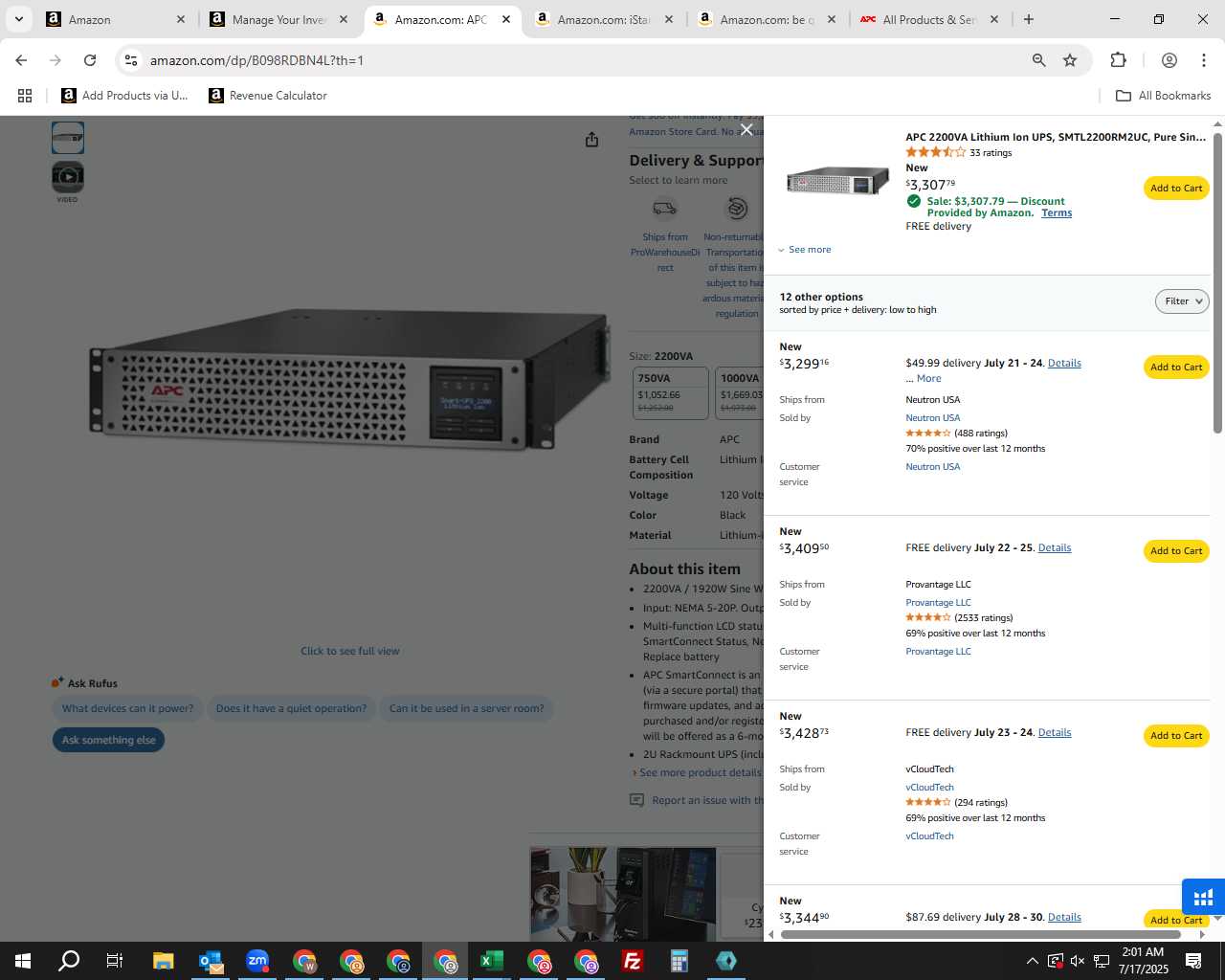Open Details for July 22 - 25 delivery
This screenshot has width=1225, height=980.
click(1055, 548)
